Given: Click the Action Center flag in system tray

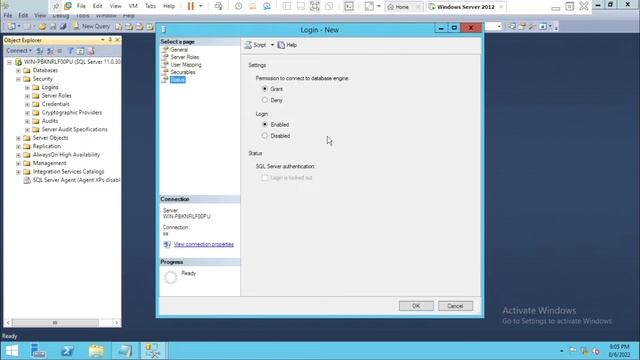Looking at the screenshot, I should click(x=573, y=351).
